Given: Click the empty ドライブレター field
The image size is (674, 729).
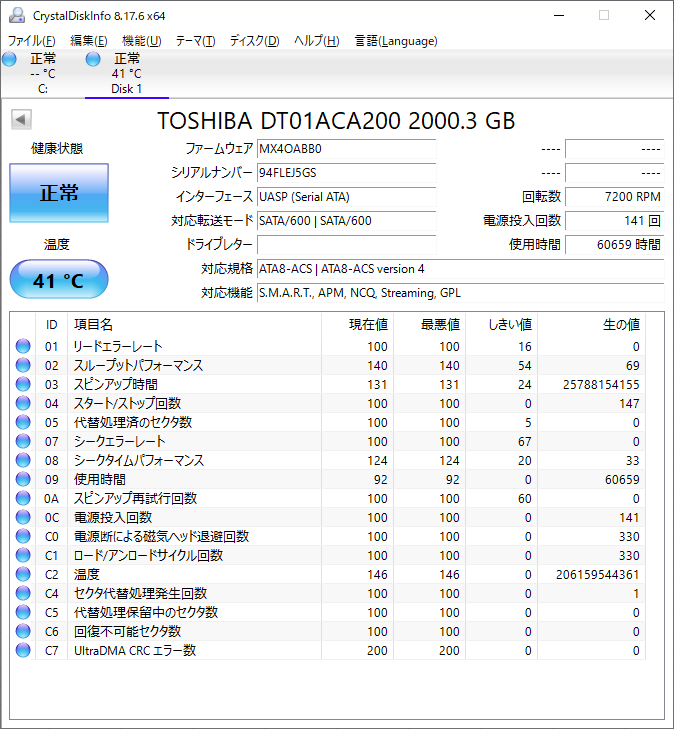Looking at the screenshot, I should (x=347, y=245).
